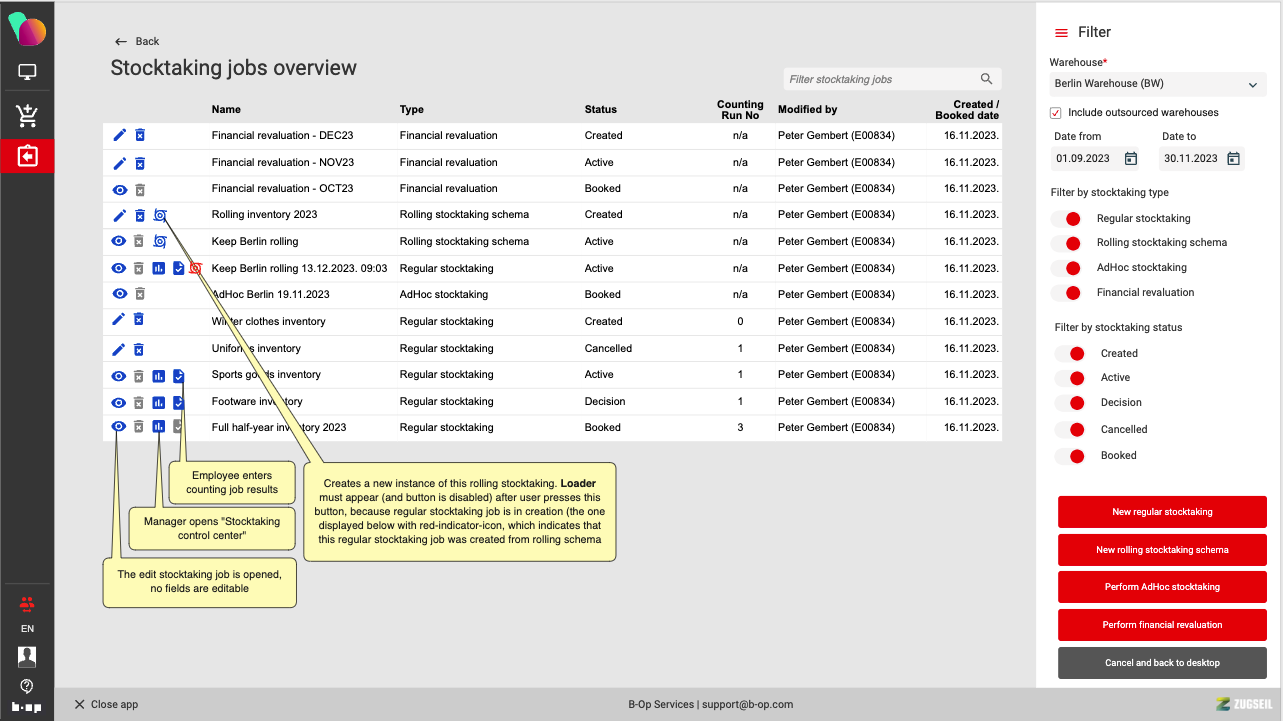Open the shopping cart sidebar icon
Screen dimensions: 1283x721
point(27,116)
